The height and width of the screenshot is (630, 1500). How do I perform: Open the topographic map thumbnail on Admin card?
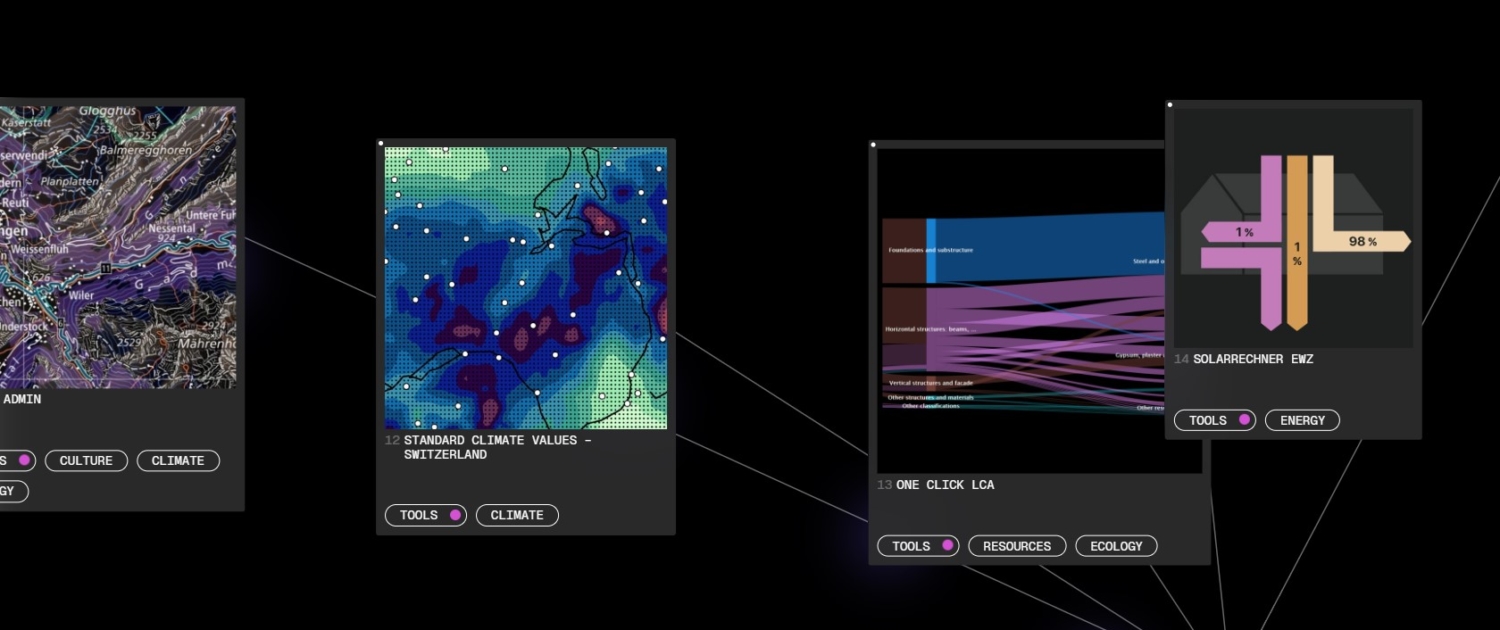click(x=117, y=246)
